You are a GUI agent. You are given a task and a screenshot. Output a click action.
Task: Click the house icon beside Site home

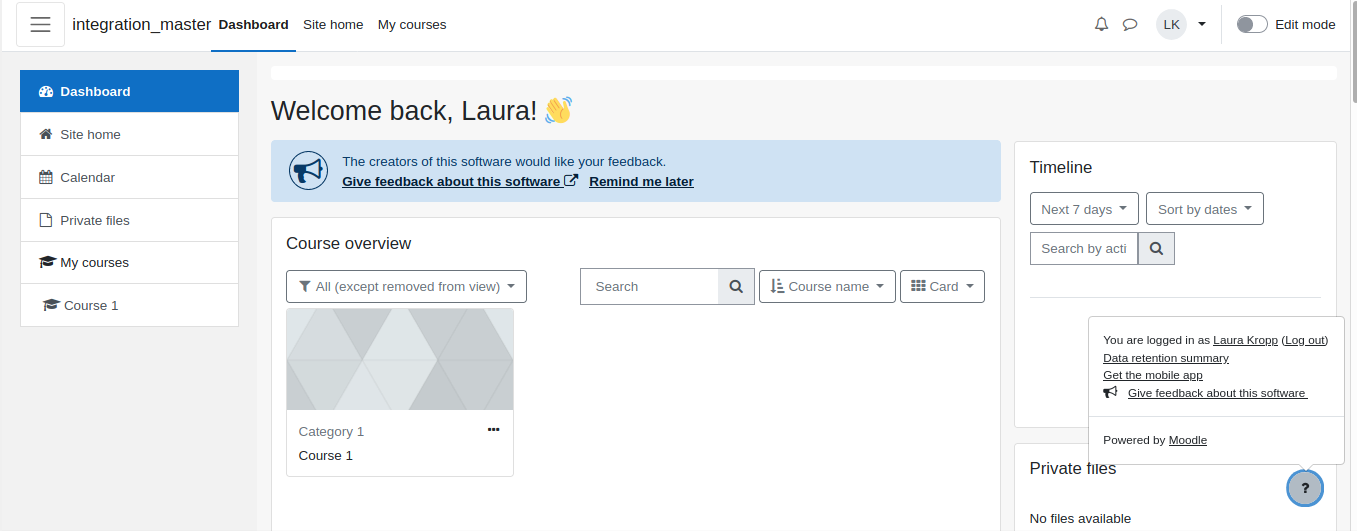(46, 134)
